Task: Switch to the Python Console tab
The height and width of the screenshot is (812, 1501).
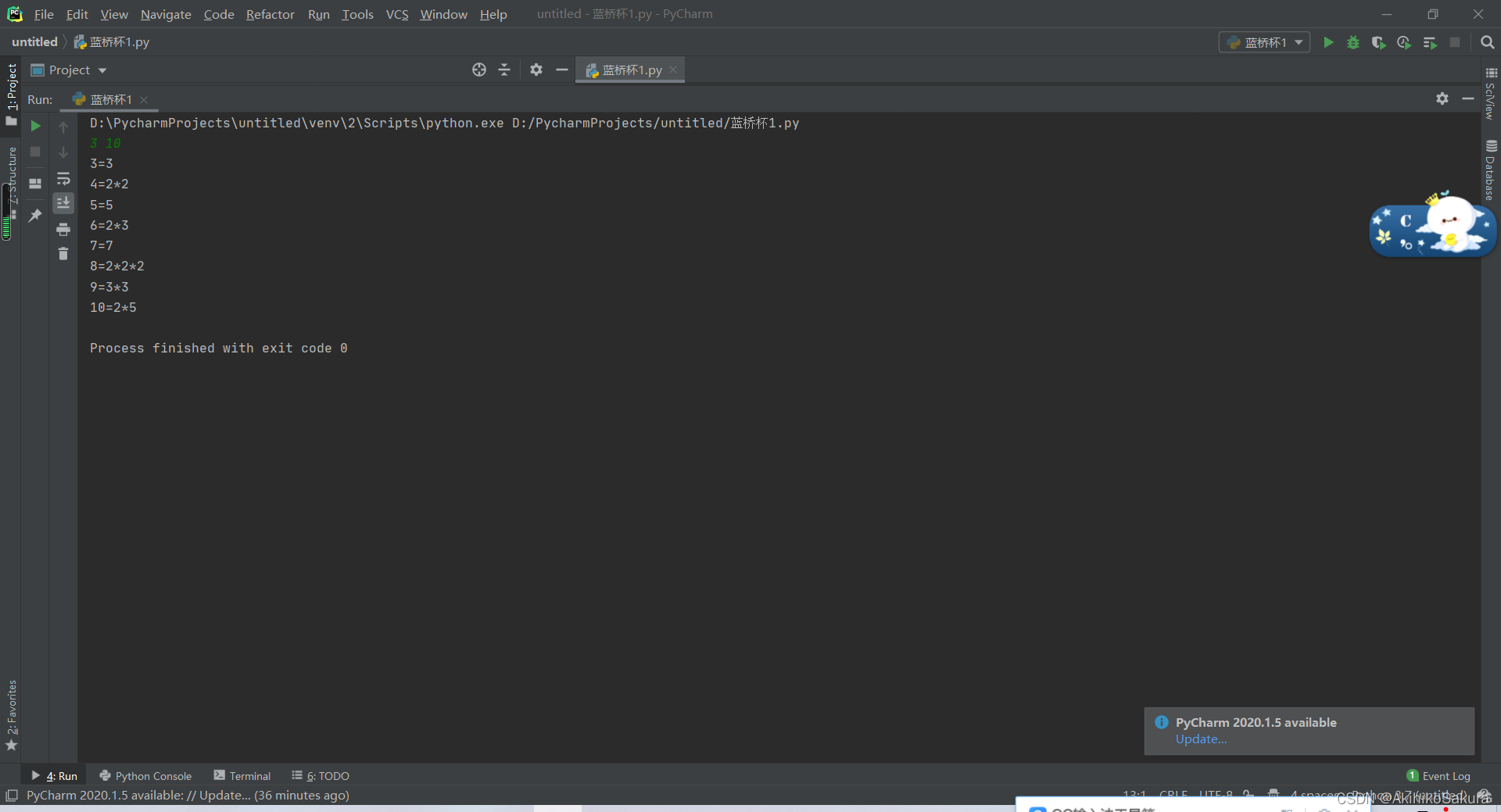Action: (x=152, y=775)
